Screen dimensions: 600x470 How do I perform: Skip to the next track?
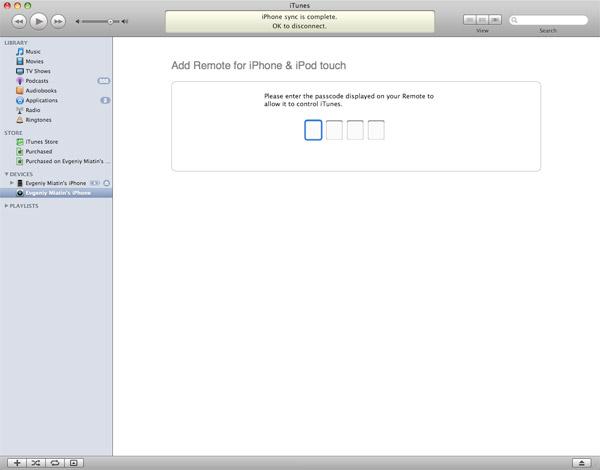tap(58, 21)
